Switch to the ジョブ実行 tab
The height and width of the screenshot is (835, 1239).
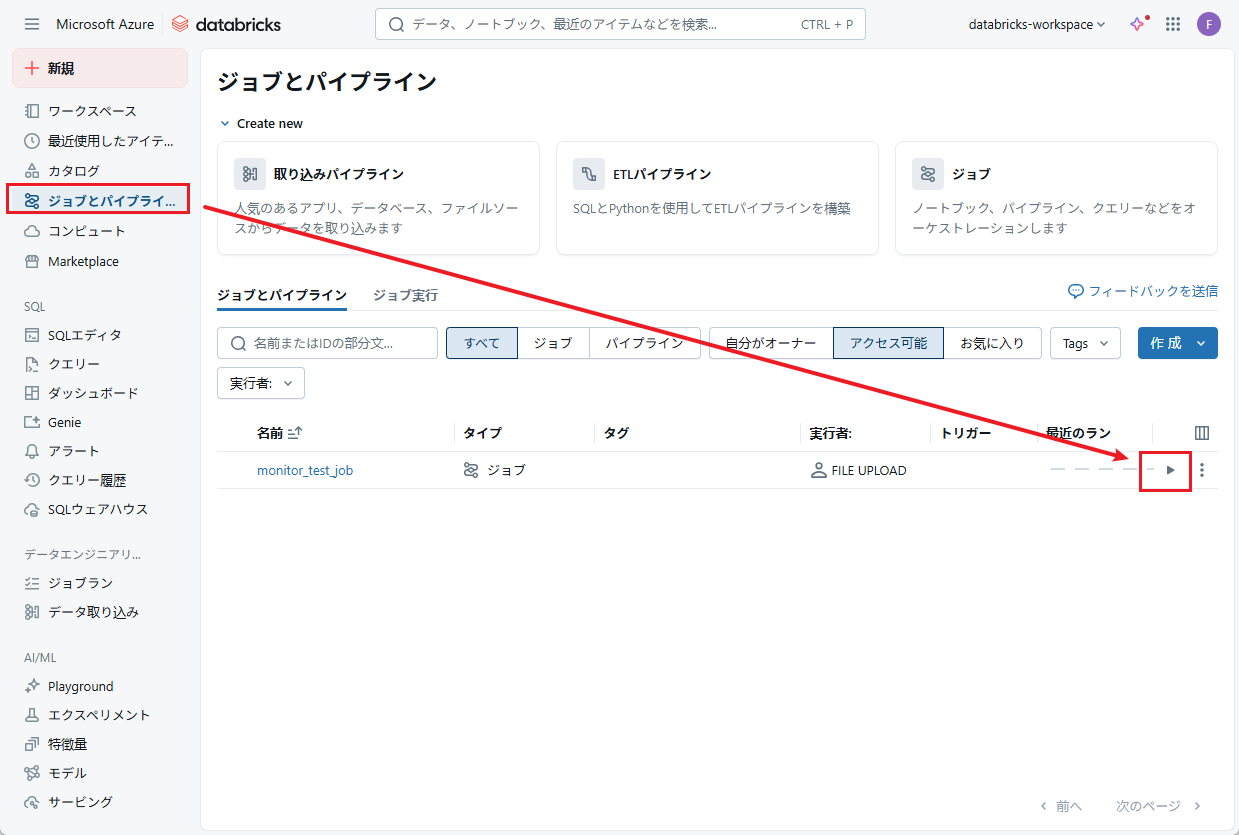(405, 295)
